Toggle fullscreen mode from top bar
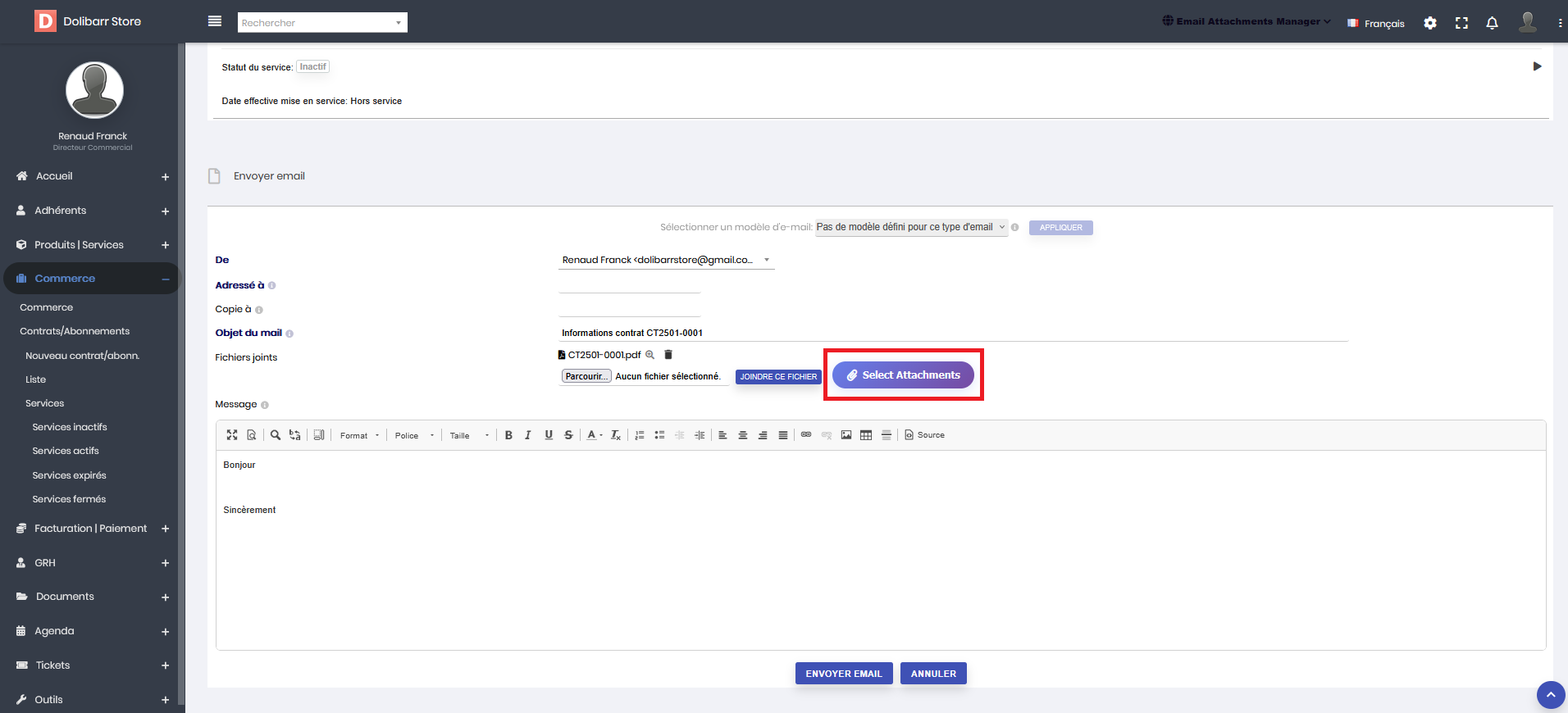This screenshot has width=1568, height=713. coord(1461,23)
